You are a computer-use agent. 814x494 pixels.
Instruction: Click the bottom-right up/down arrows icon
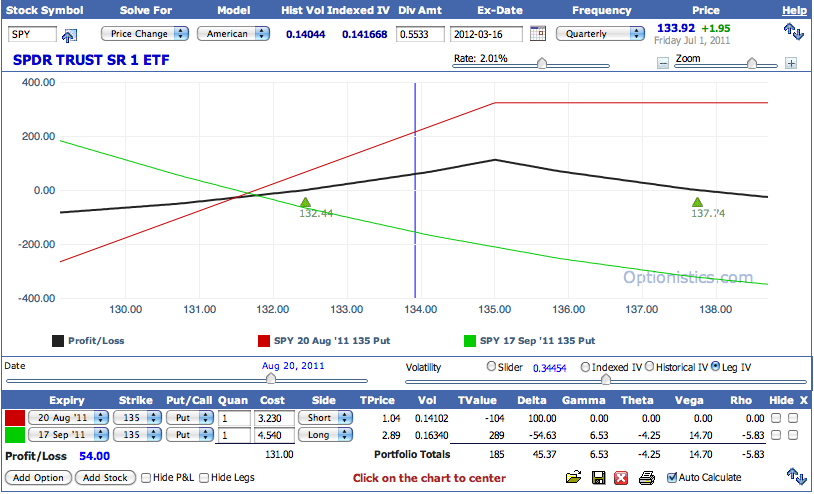click(795, 475)
